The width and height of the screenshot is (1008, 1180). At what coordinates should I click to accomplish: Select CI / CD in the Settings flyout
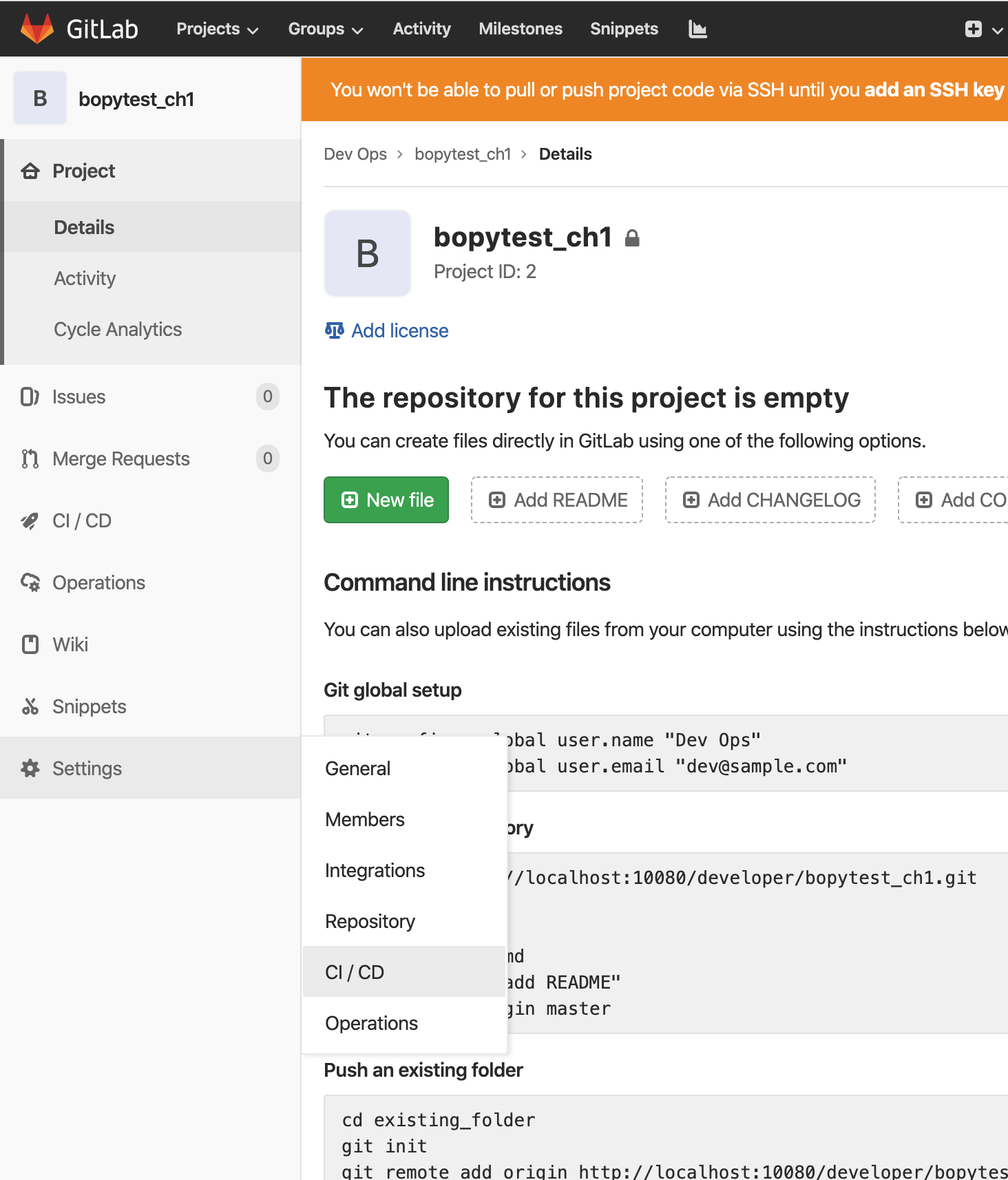[404, 972]
